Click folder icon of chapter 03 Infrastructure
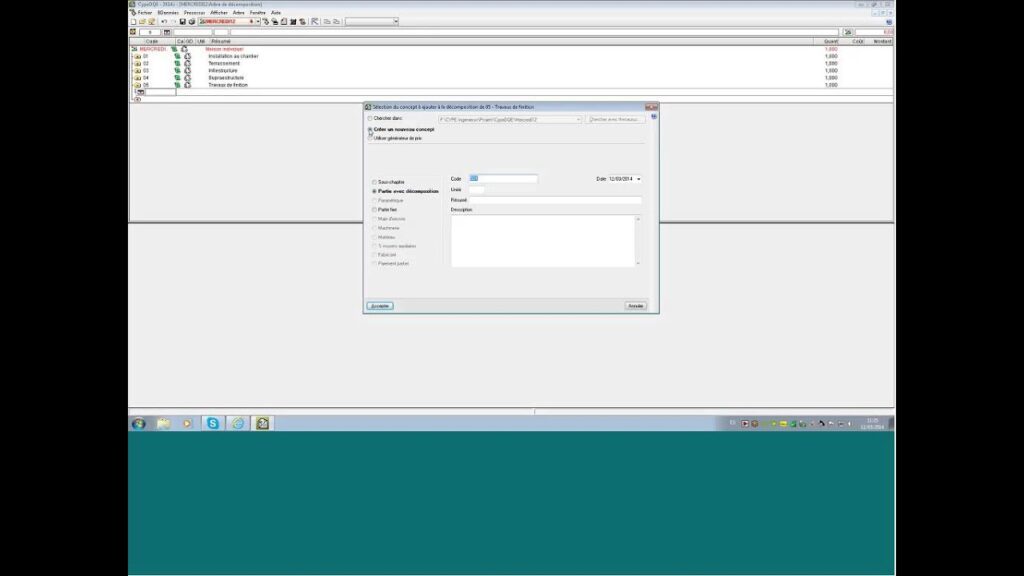The width and height of the screenshot is (1024, 576). coord(136,71)
